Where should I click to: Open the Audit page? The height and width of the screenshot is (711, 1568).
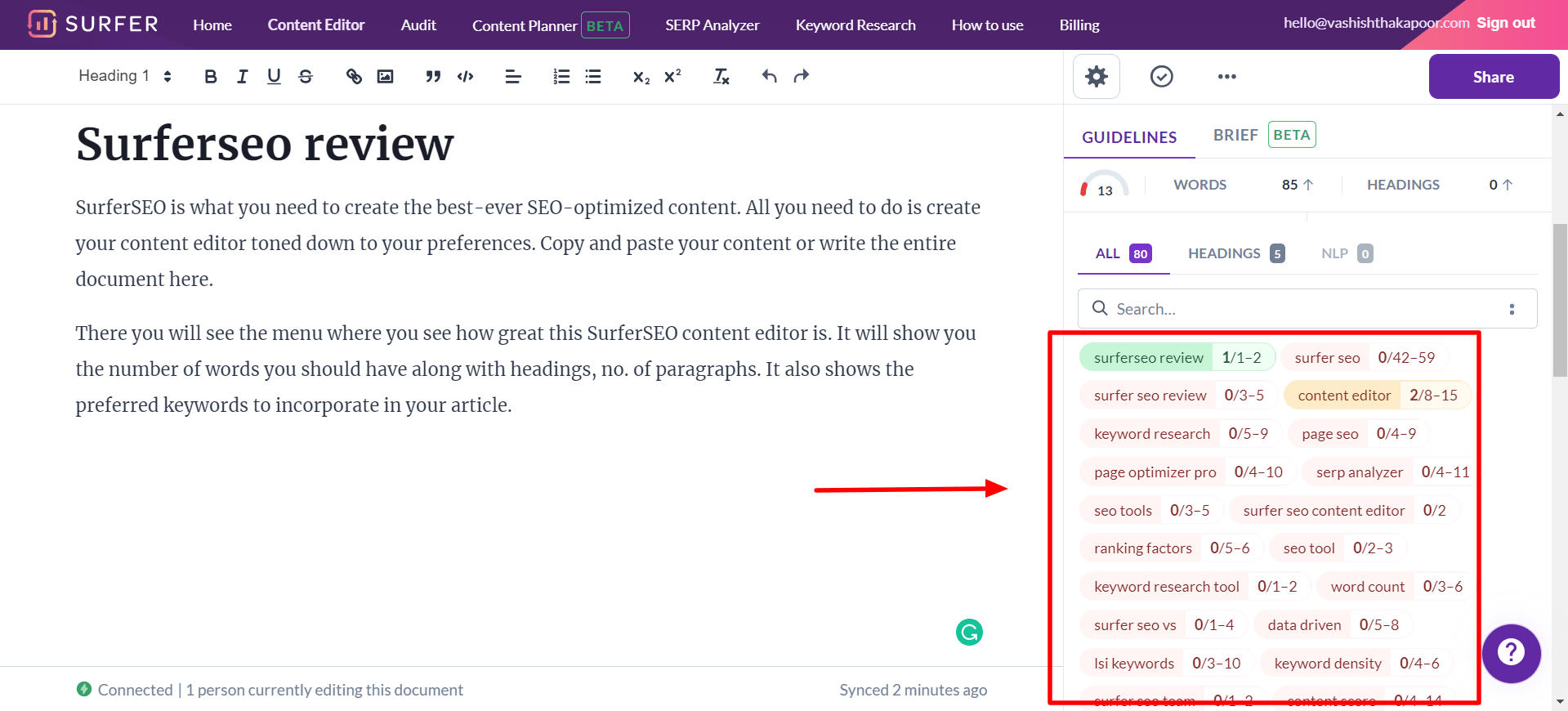[418, 25]
